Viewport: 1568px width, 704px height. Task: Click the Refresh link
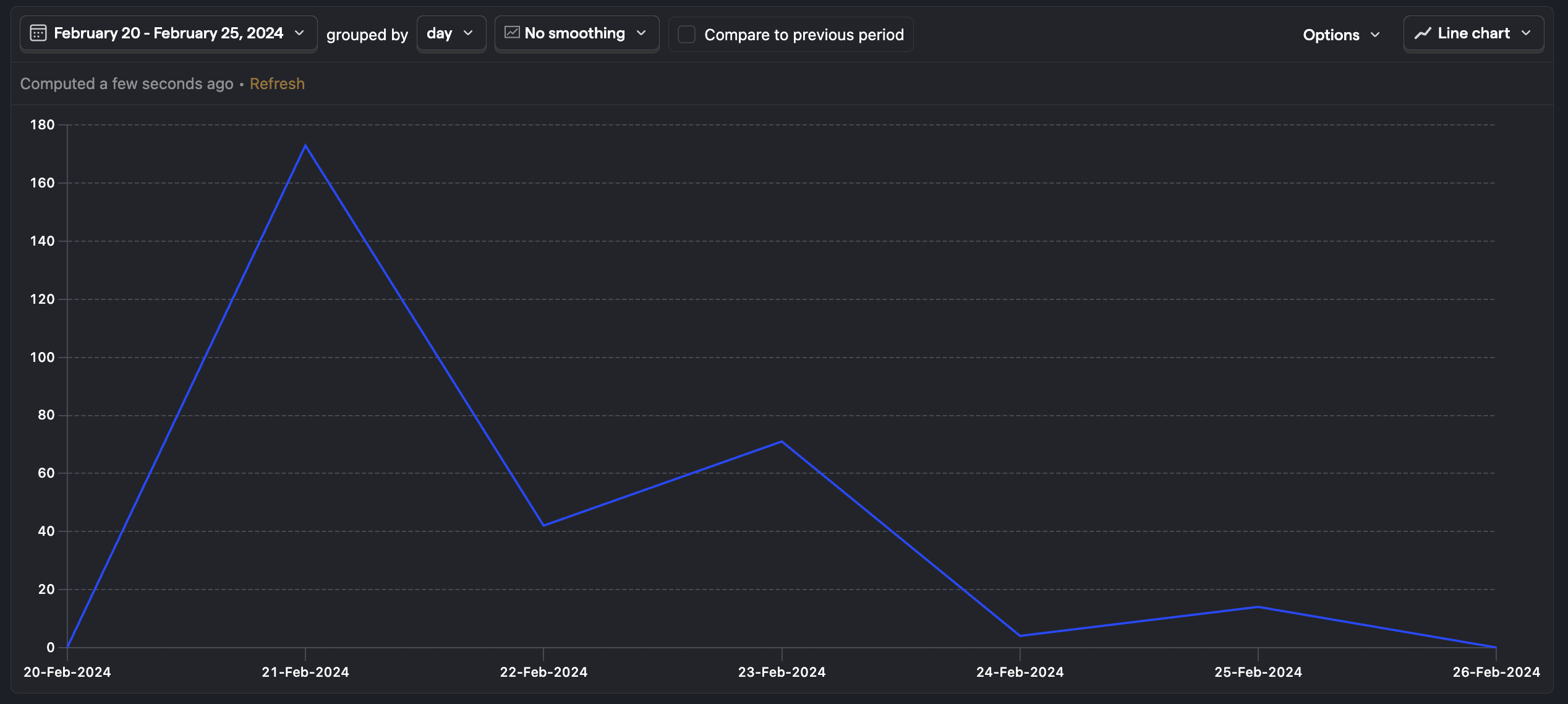tap(277, 84)
